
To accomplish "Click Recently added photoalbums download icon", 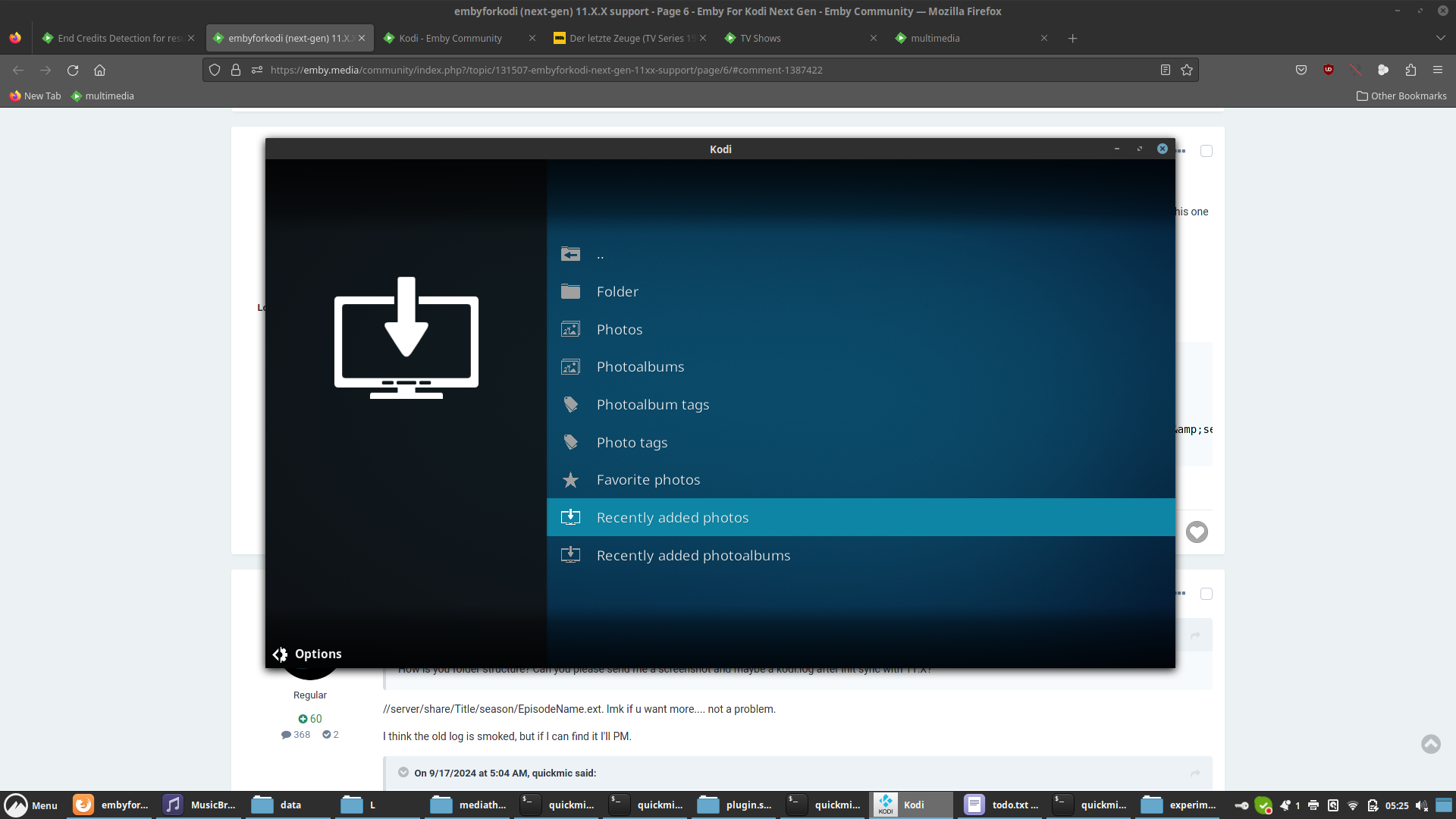I will coord(570,555).
